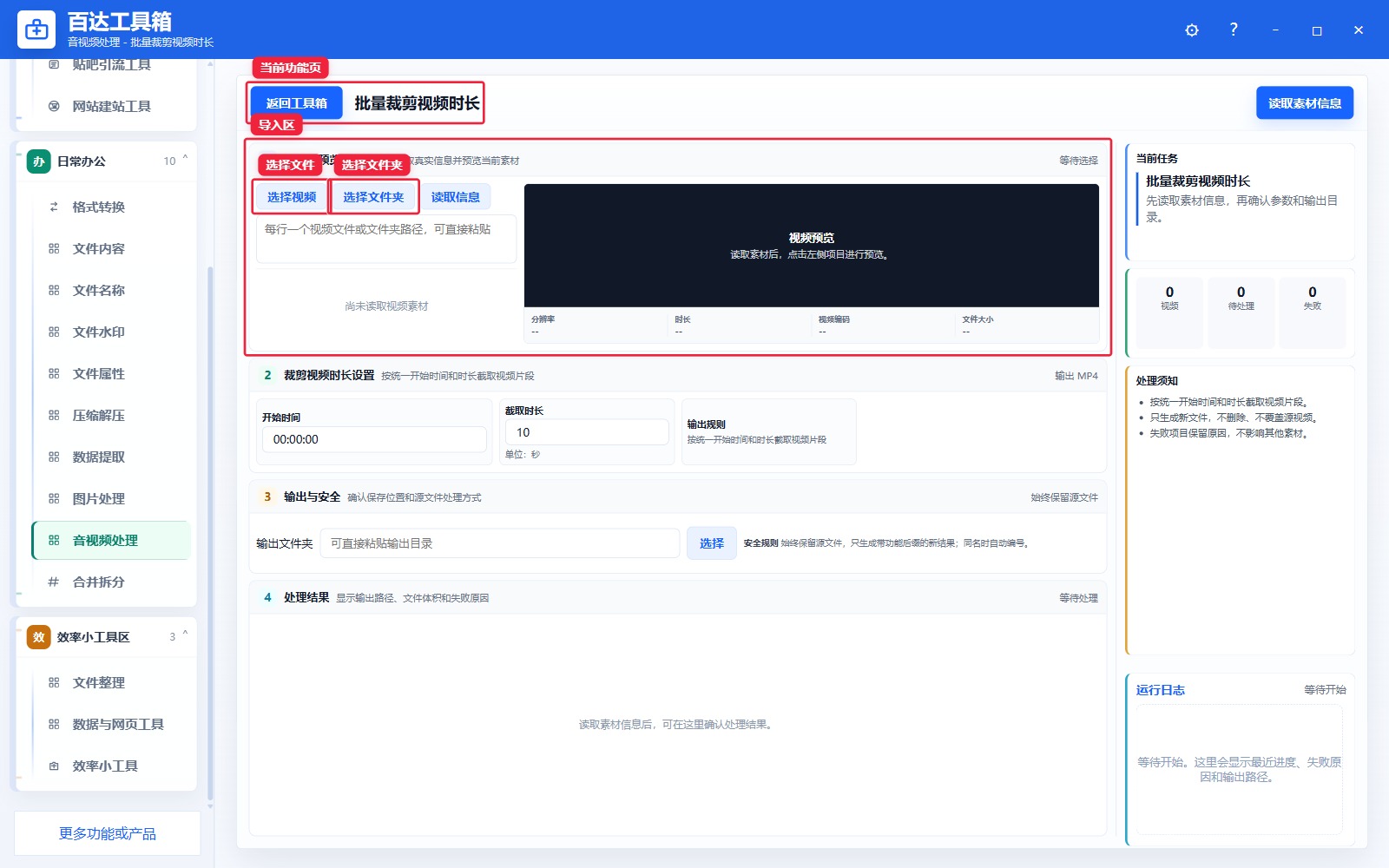Click the 当前任务 heading

pyautogui.click(x=1157, y=159)
